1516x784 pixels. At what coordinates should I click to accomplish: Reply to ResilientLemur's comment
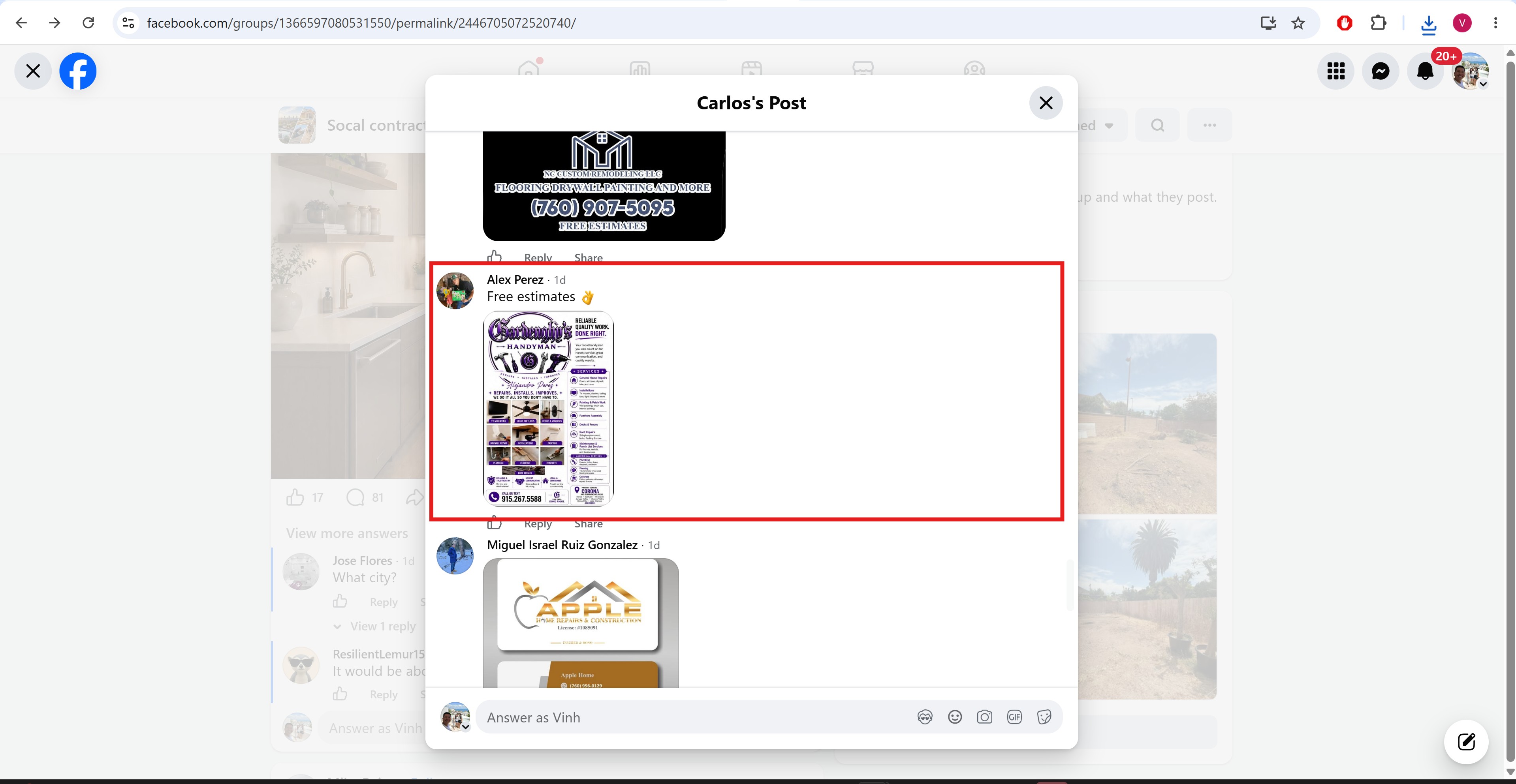point(384,695)
